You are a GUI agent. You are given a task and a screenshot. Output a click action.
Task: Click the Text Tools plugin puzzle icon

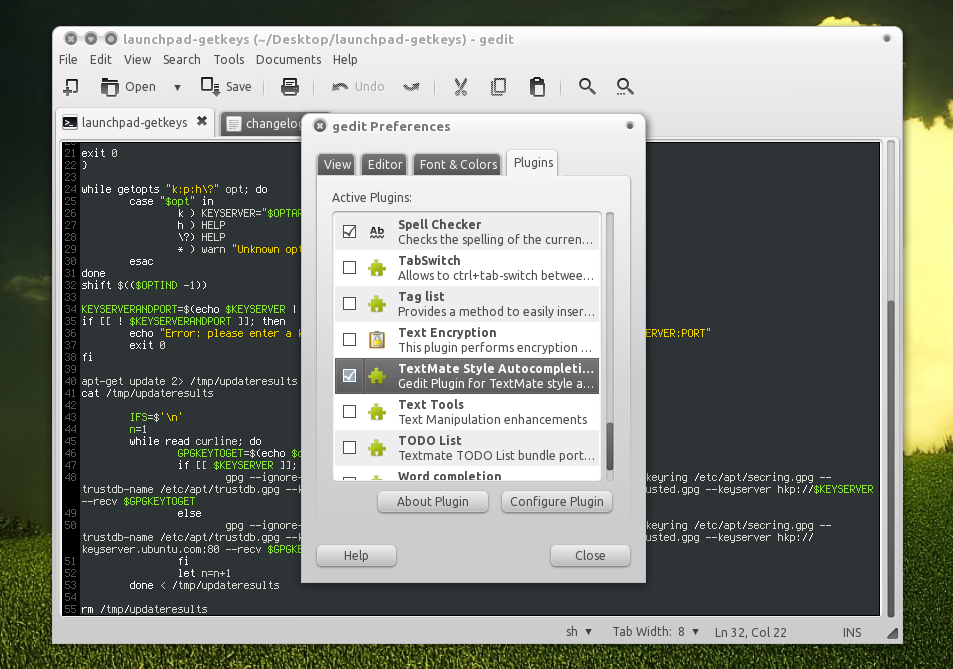pos(377,411)
